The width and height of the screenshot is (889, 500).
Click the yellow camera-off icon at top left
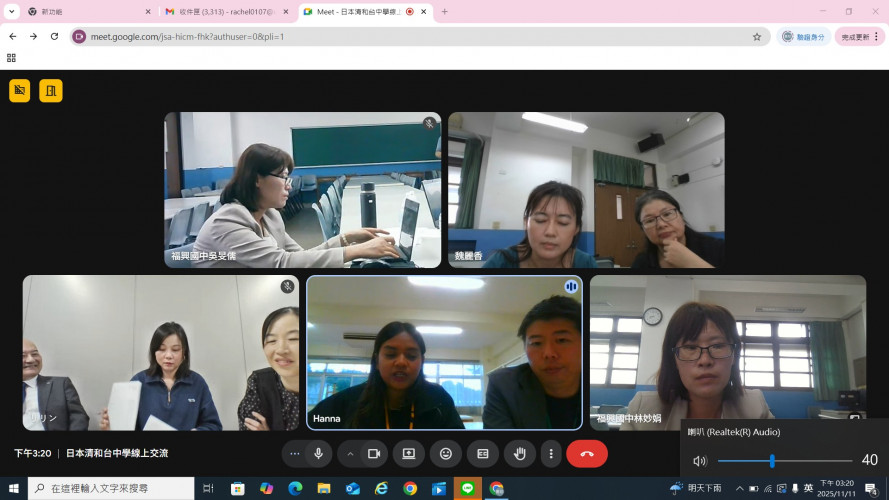(x=19, y=91)
